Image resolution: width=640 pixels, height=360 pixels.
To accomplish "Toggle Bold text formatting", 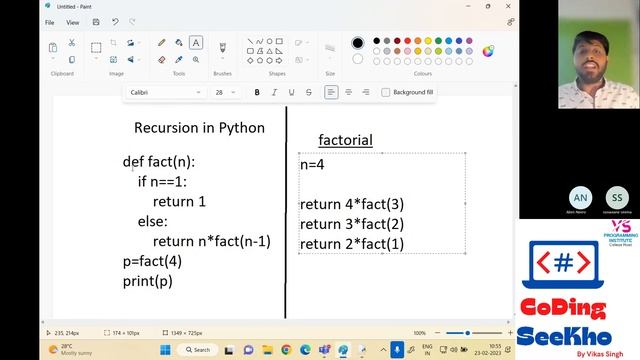I will (257, 92).
